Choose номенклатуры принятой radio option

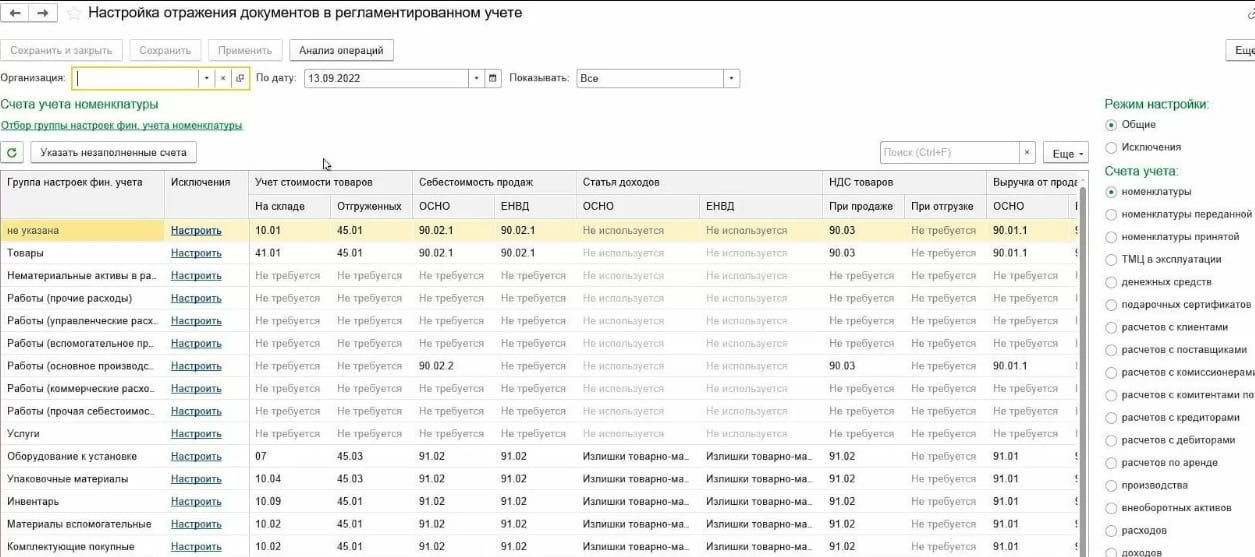(x=1111, y=237)
